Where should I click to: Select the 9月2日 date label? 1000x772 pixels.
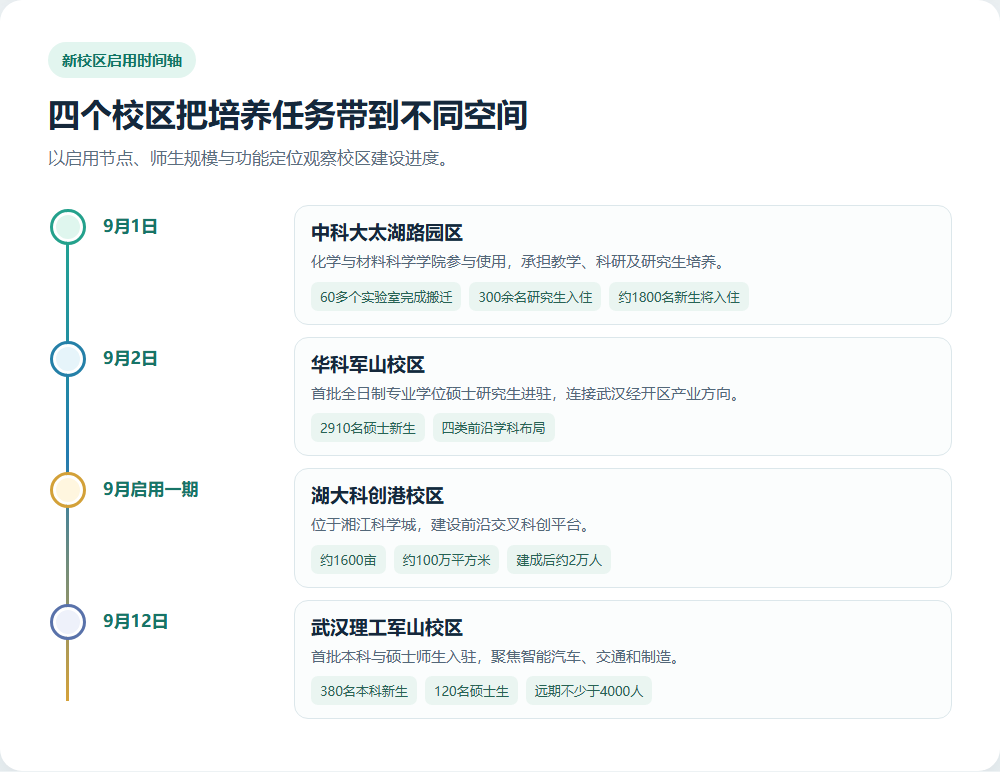(130, 359)
